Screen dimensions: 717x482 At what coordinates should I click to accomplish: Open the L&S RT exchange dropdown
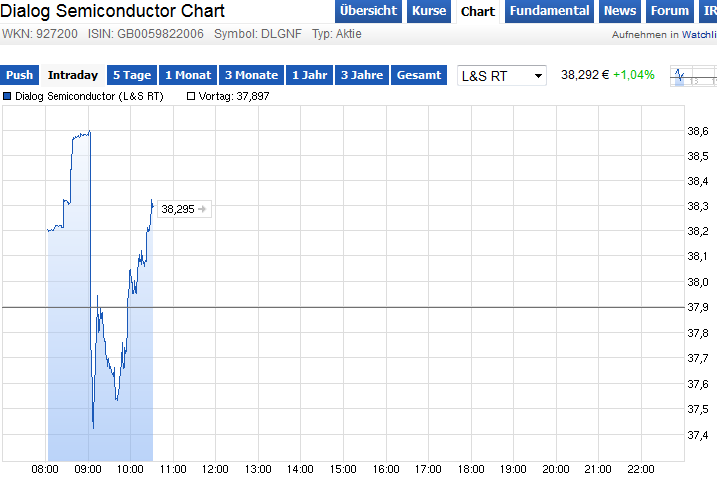tap(502, 75)
